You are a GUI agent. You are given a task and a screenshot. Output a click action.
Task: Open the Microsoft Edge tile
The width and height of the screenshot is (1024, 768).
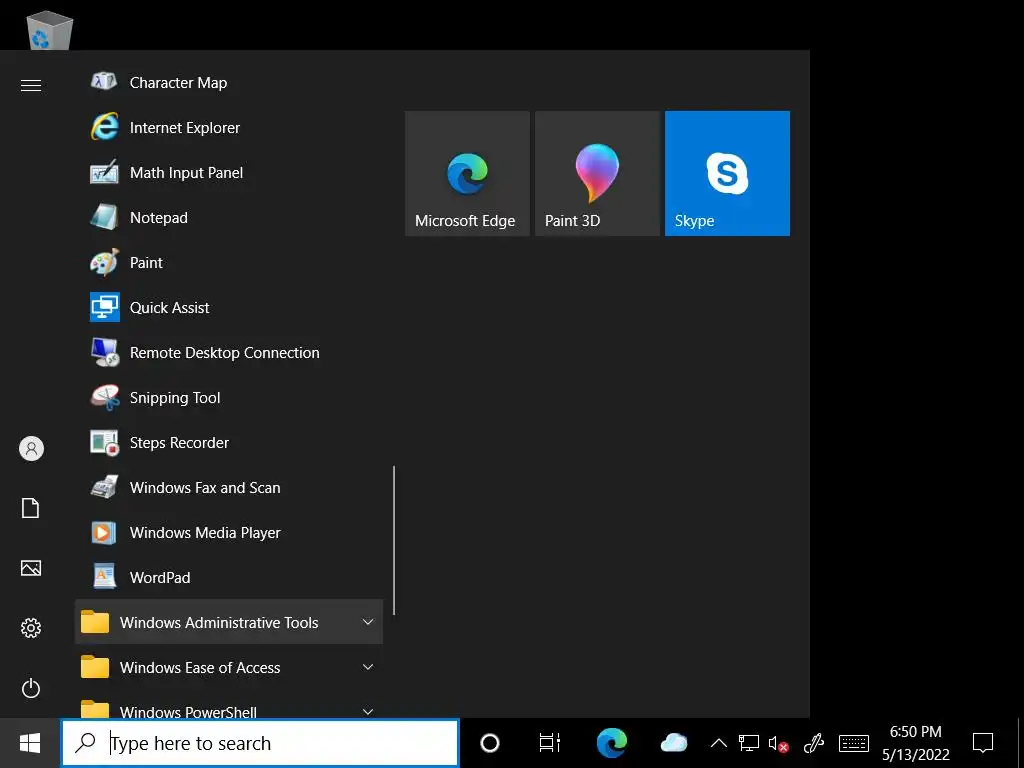tap(467, 173)
